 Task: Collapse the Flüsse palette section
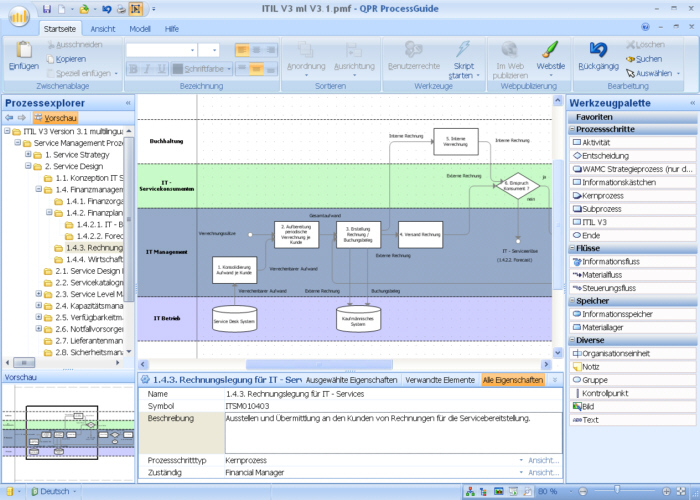pyautogui.click(x=572, y=248)
